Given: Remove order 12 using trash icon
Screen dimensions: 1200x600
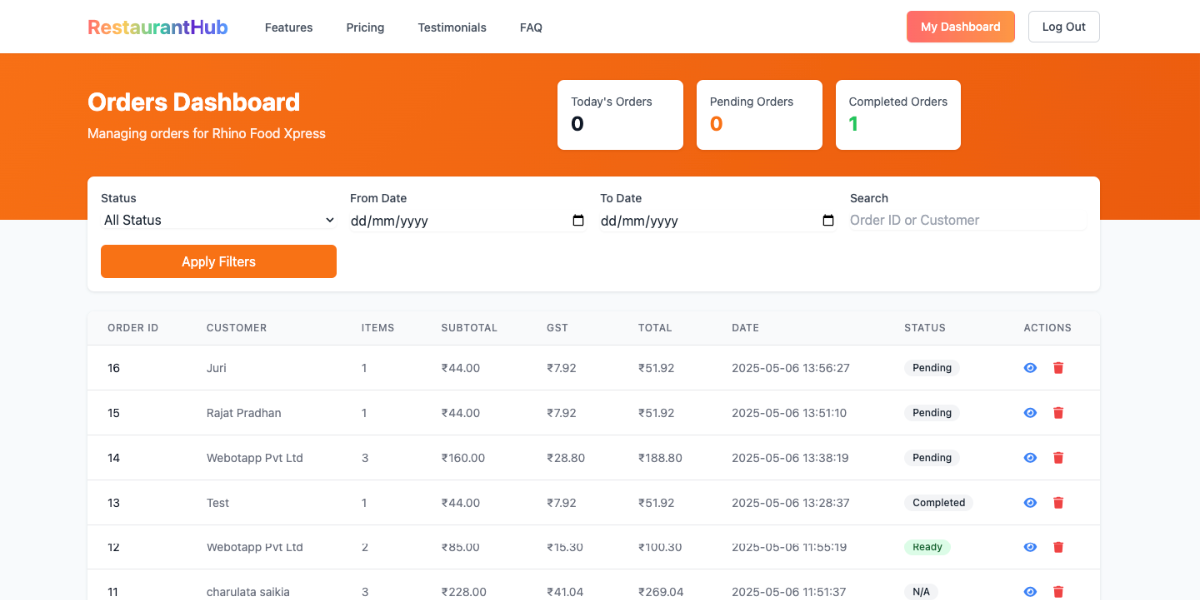Looking at the screenshot, I should (1058, 547).
